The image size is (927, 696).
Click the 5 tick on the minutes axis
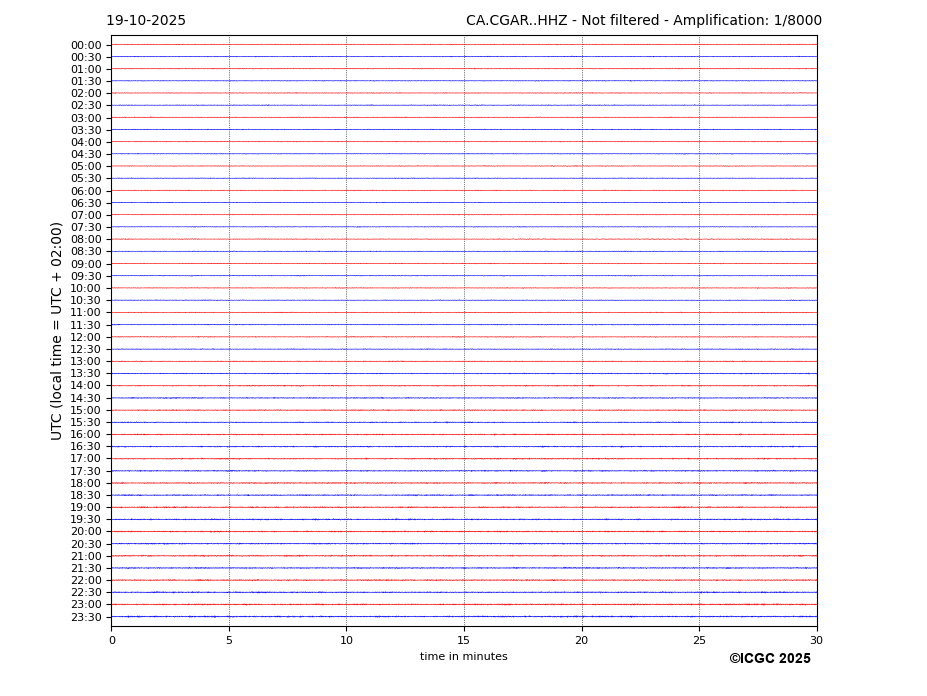tap(229, 640)
